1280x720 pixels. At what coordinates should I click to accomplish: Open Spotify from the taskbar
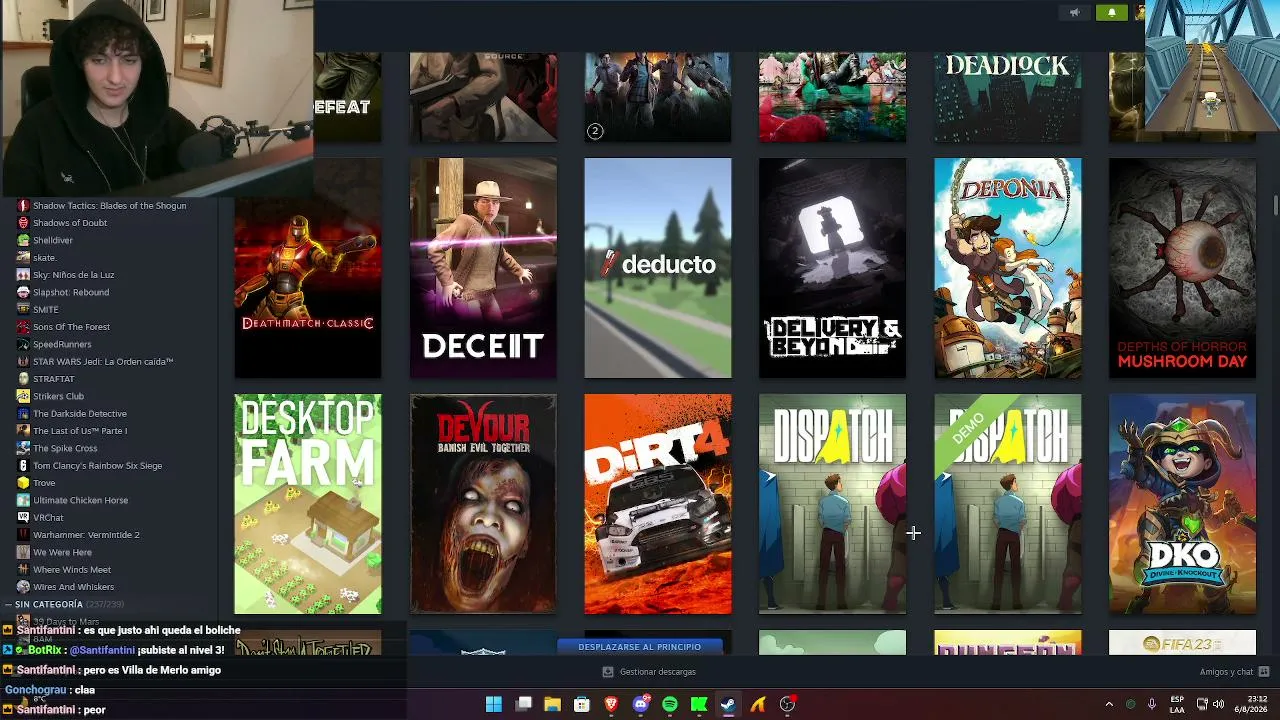coord(670,704)
